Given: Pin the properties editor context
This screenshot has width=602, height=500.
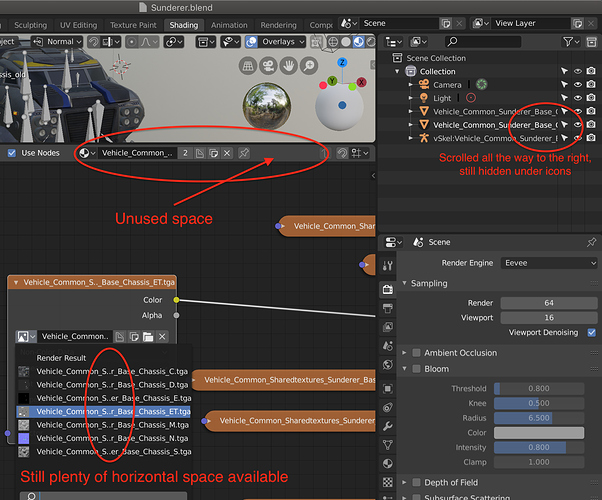Looking at the screenshot, I should click(x=591, y=242).
